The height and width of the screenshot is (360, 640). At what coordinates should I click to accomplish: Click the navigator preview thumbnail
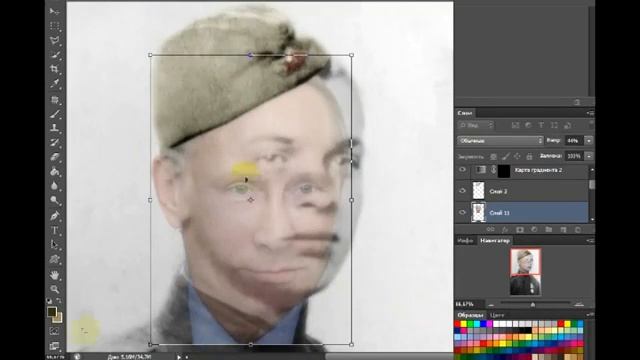[525, 272]
